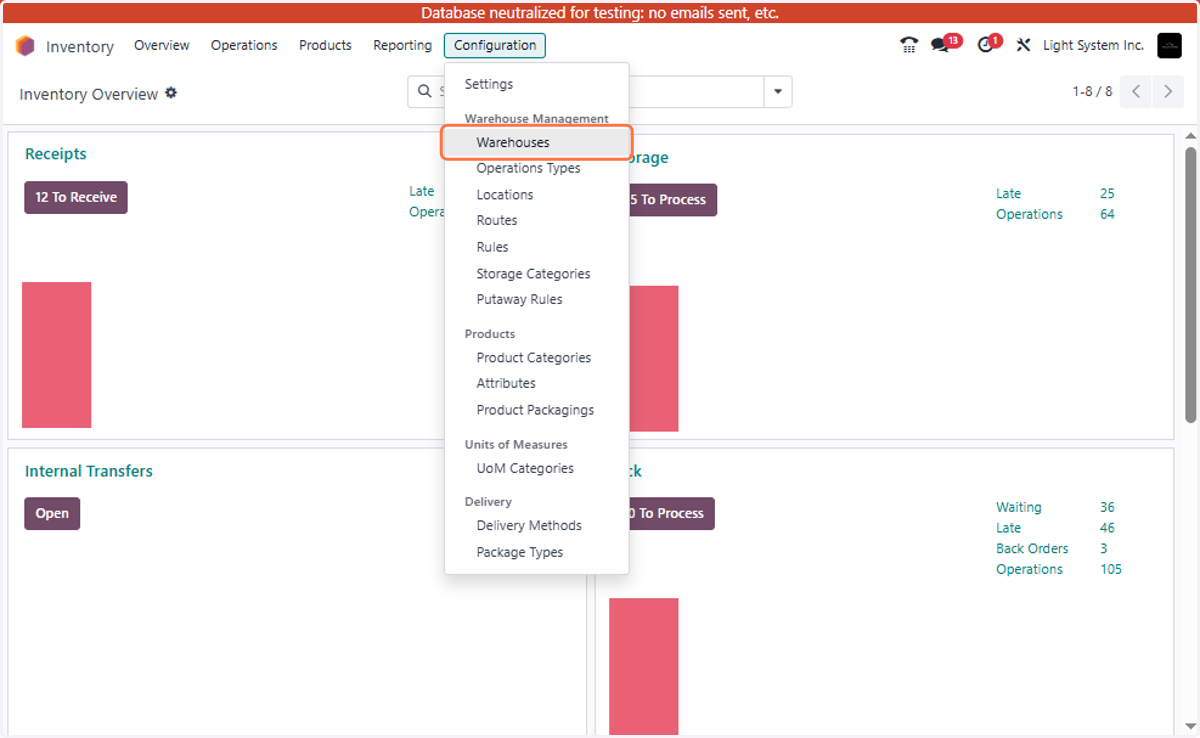This screenshot has width=1200, height=738.
Task: Click the 1-8 / 8 pager text
Action: point(1092,91)
